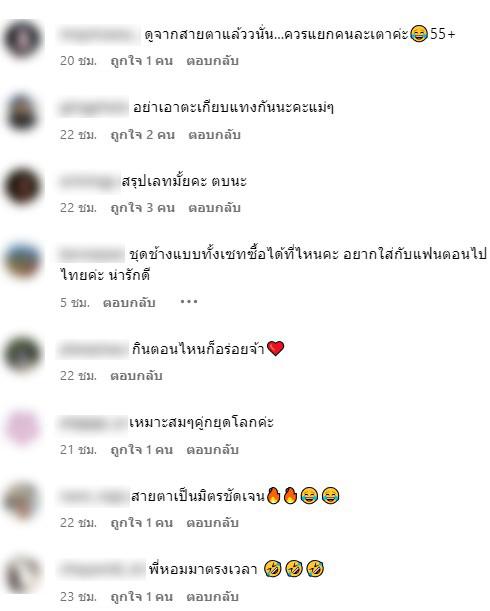
Task: Open the avatar beside the พี่หอมมาตรงเวลา comment
Action: point(23,574)
